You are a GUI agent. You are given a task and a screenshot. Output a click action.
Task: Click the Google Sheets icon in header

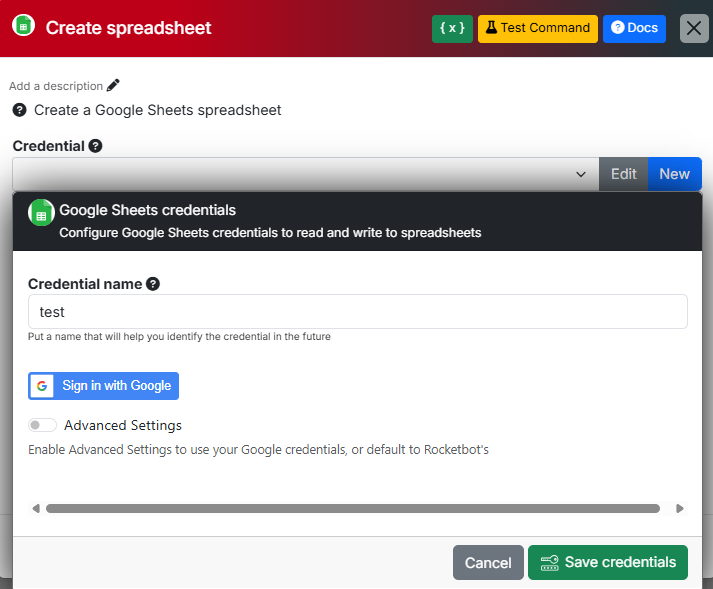(23, 27)
